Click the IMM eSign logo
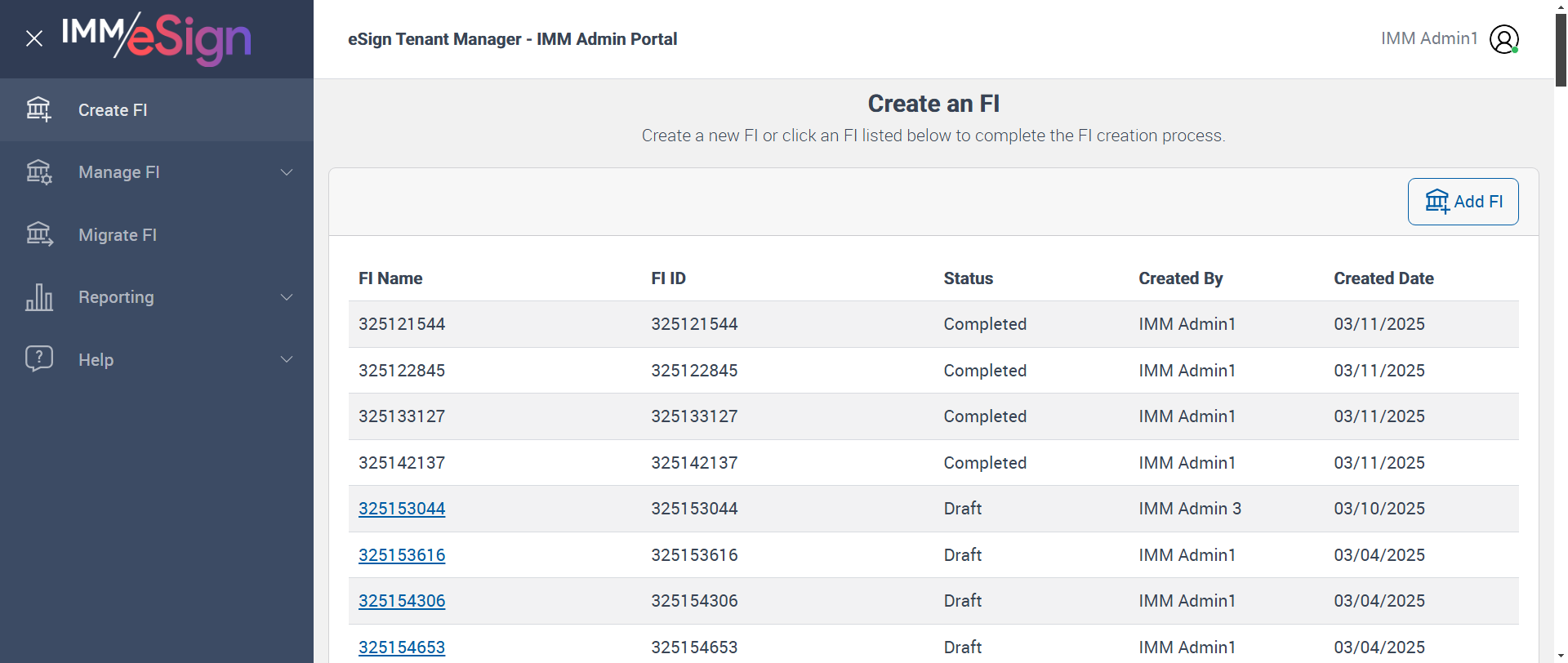1568x663 pixels. pos(156,38)
